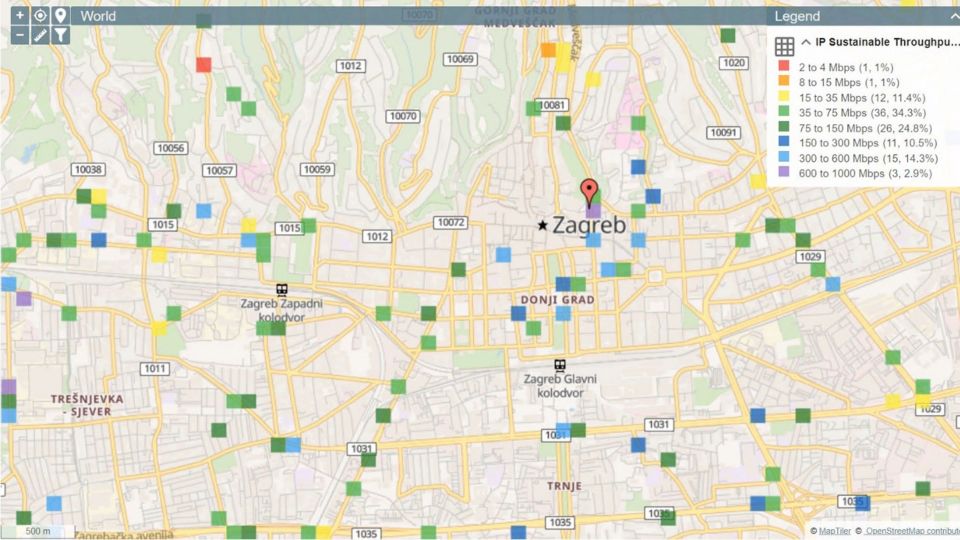Collapse the Legend panel header chevron
The height and width of the screenshot is (540, 960).
954,17
